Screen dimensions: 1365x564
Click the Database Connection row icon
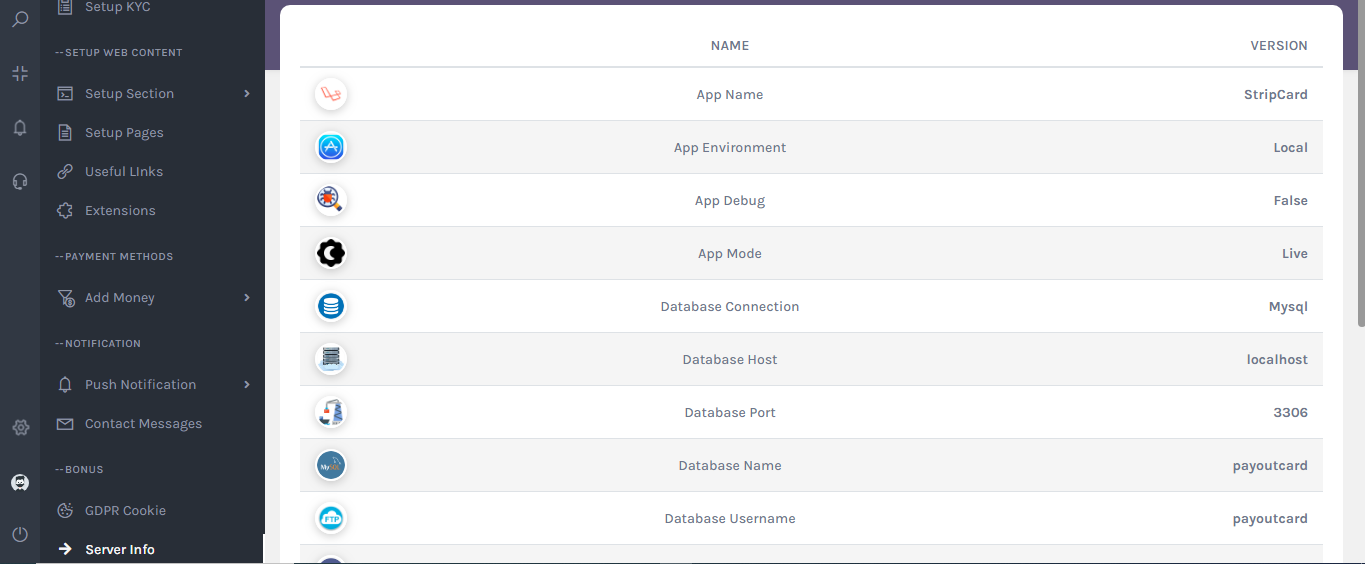pyautogui.click(x=330, y=306)
